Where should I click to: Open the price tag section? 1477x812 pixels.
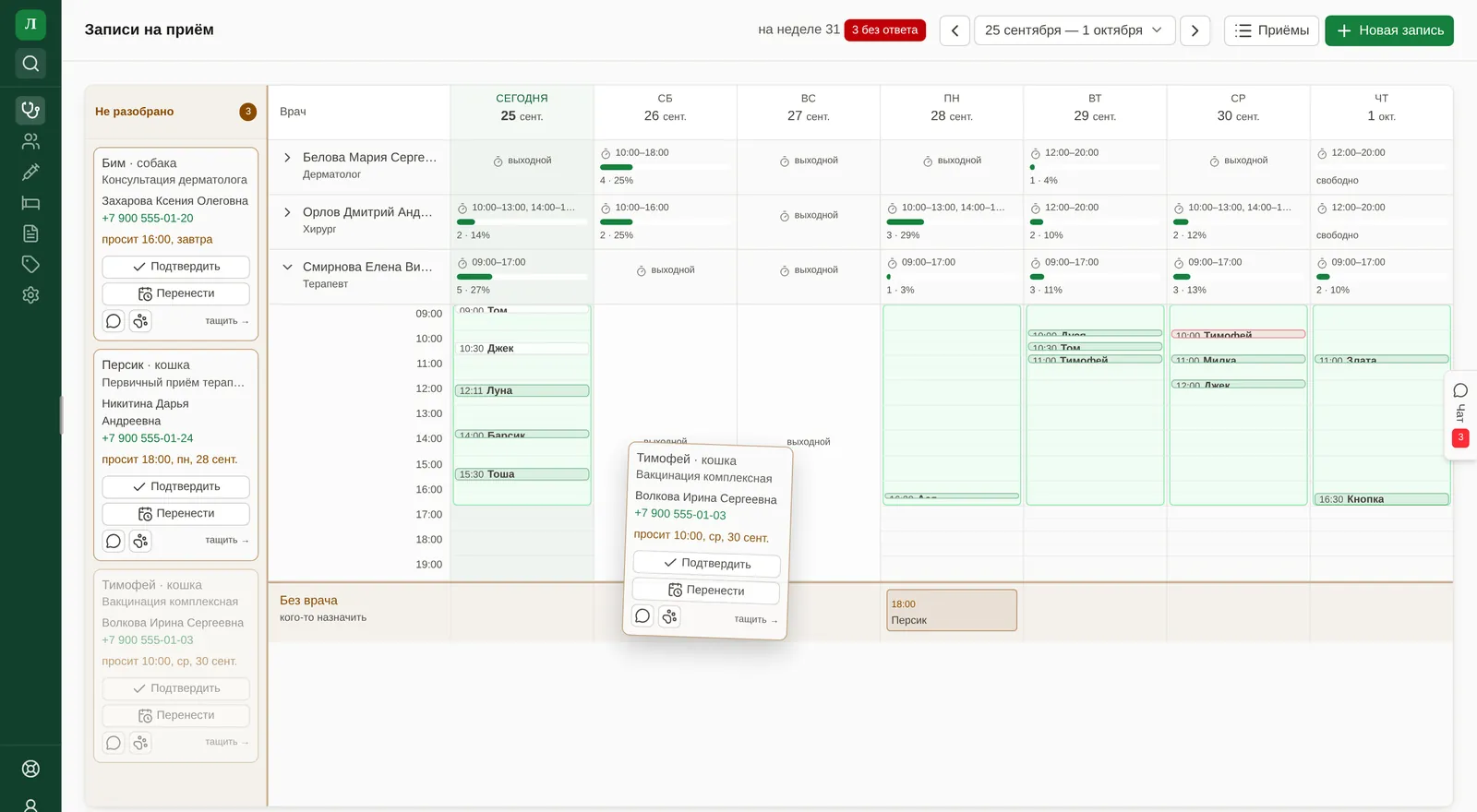pos(30,265)
